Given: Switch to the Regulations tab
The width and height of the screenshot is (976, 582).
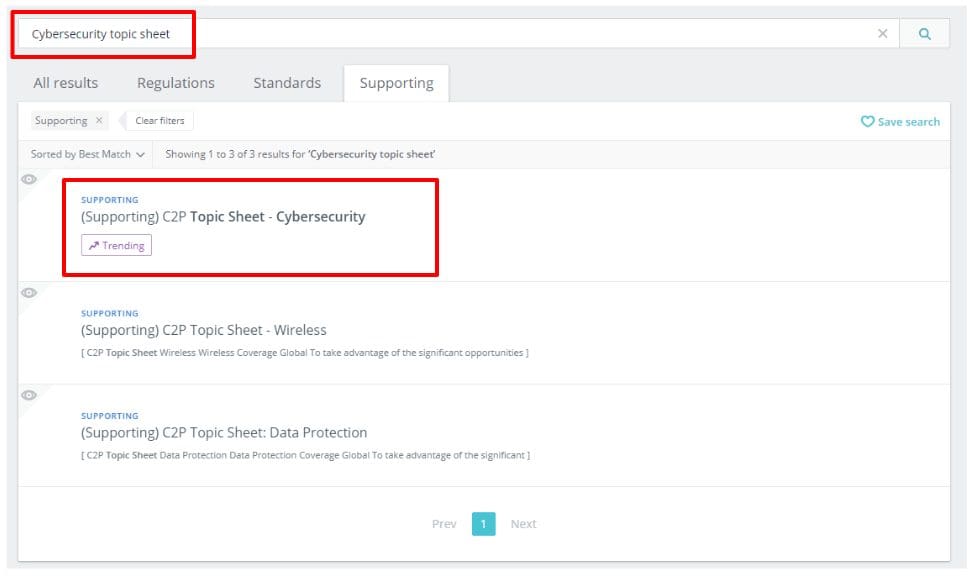Looking at the screenshot, I should 176,83.
